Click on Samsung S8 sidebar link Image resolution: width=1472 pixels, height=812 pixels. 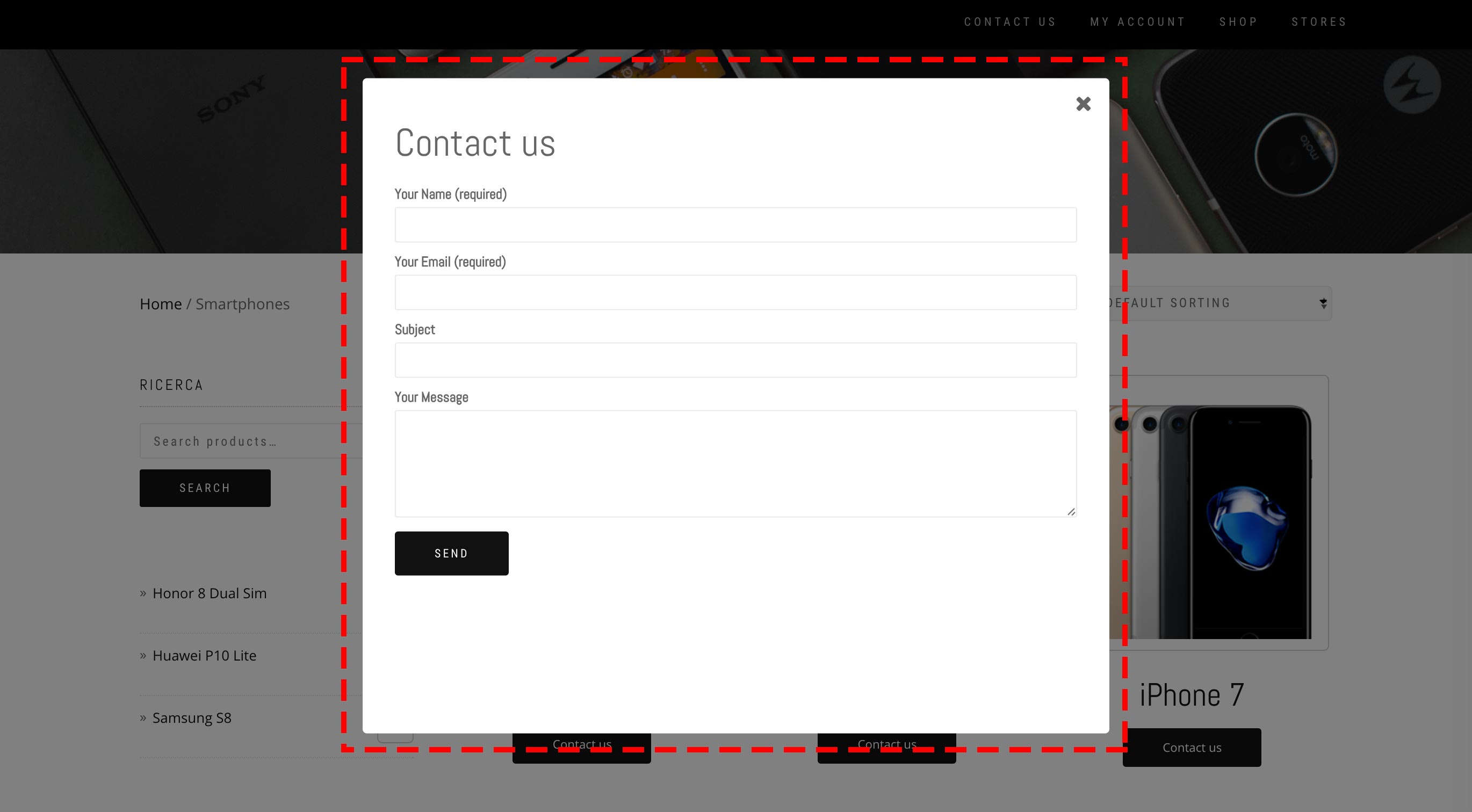(x=191, y=717)
